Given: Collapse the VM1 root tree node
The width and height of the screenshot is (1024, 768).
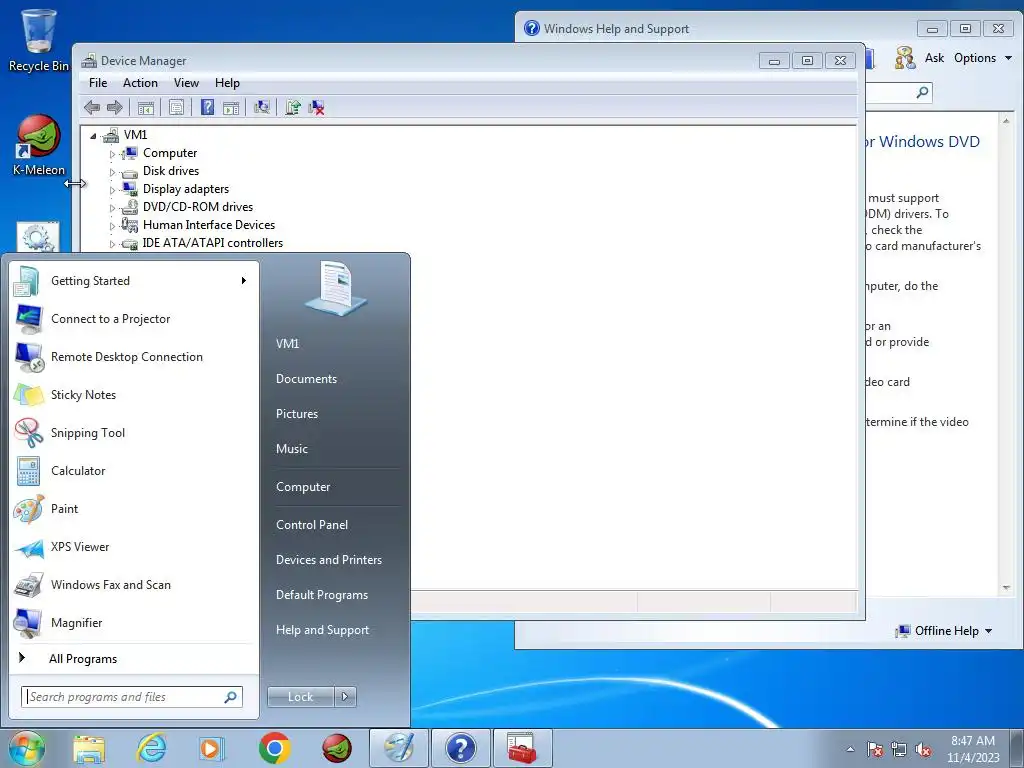Looking at the screenshot, I should click(x=93, y=136).
